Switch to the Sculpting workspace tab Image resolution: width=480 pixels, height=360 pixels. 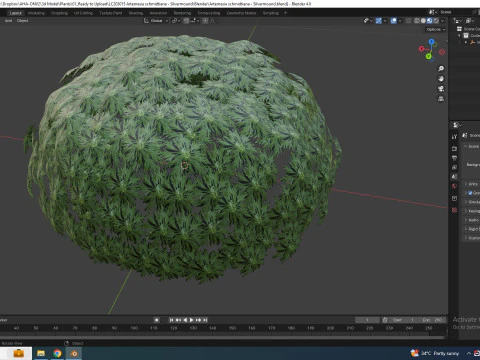pyautogui.click(x=59, y=13)
